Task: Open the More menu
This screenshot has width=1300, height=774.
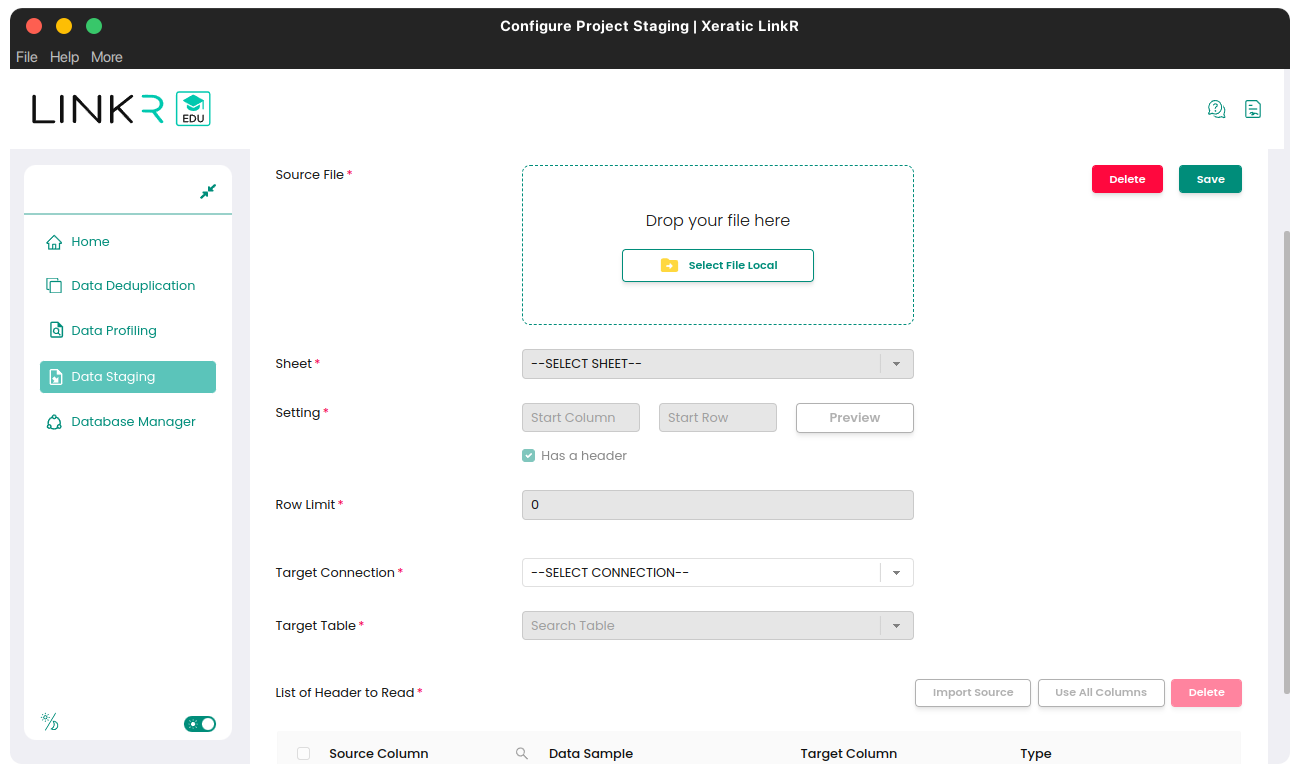Action: [x=107, y=57]
